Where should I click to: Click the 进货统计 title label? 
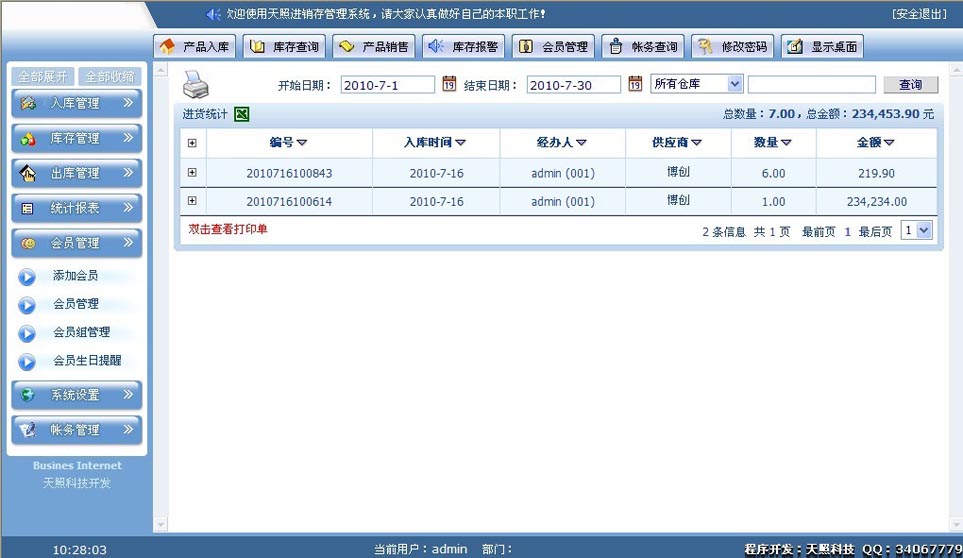[x=205, y=114]
